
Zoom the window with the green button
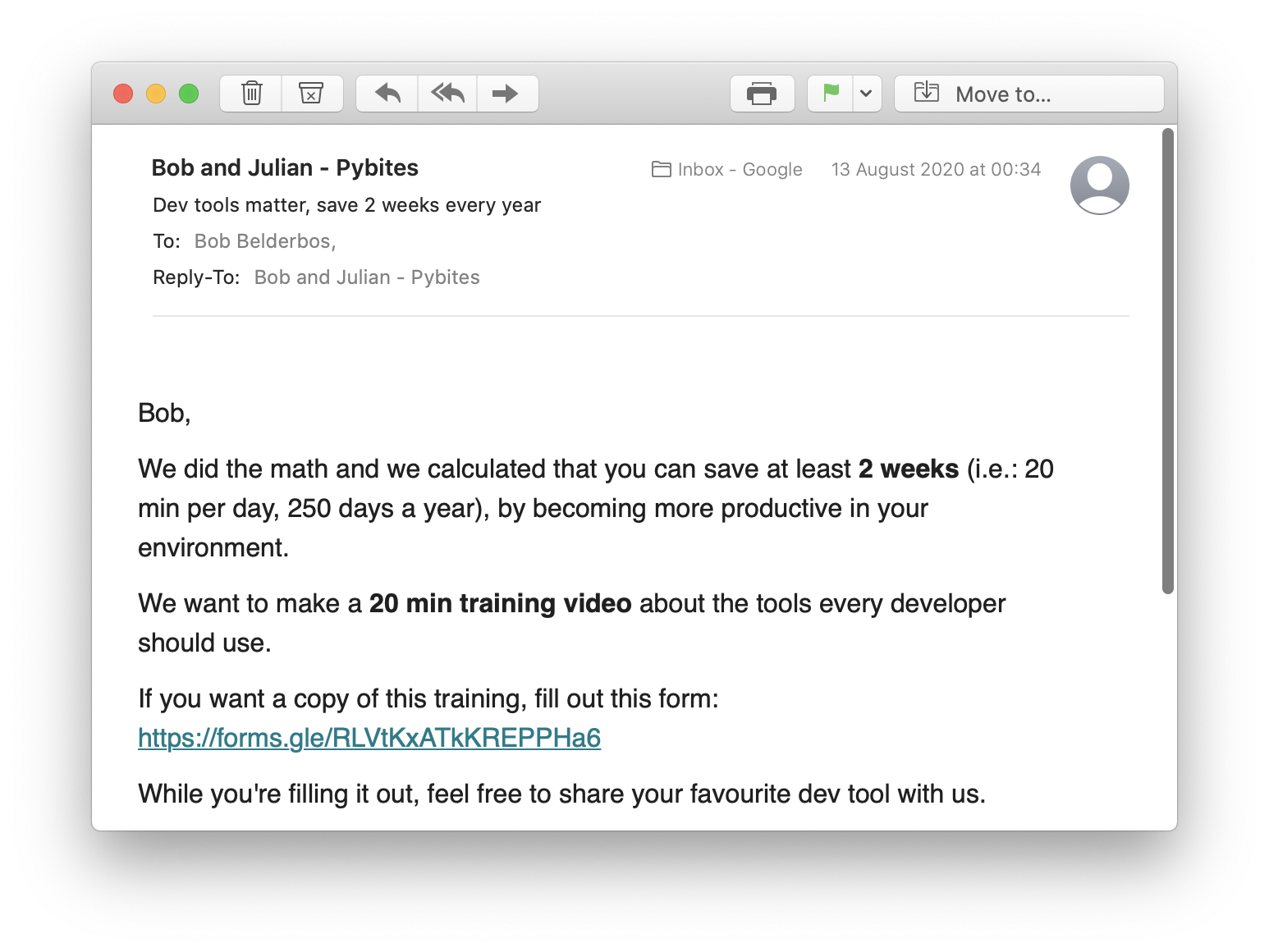pyautogui.click(x=189, y=94)
